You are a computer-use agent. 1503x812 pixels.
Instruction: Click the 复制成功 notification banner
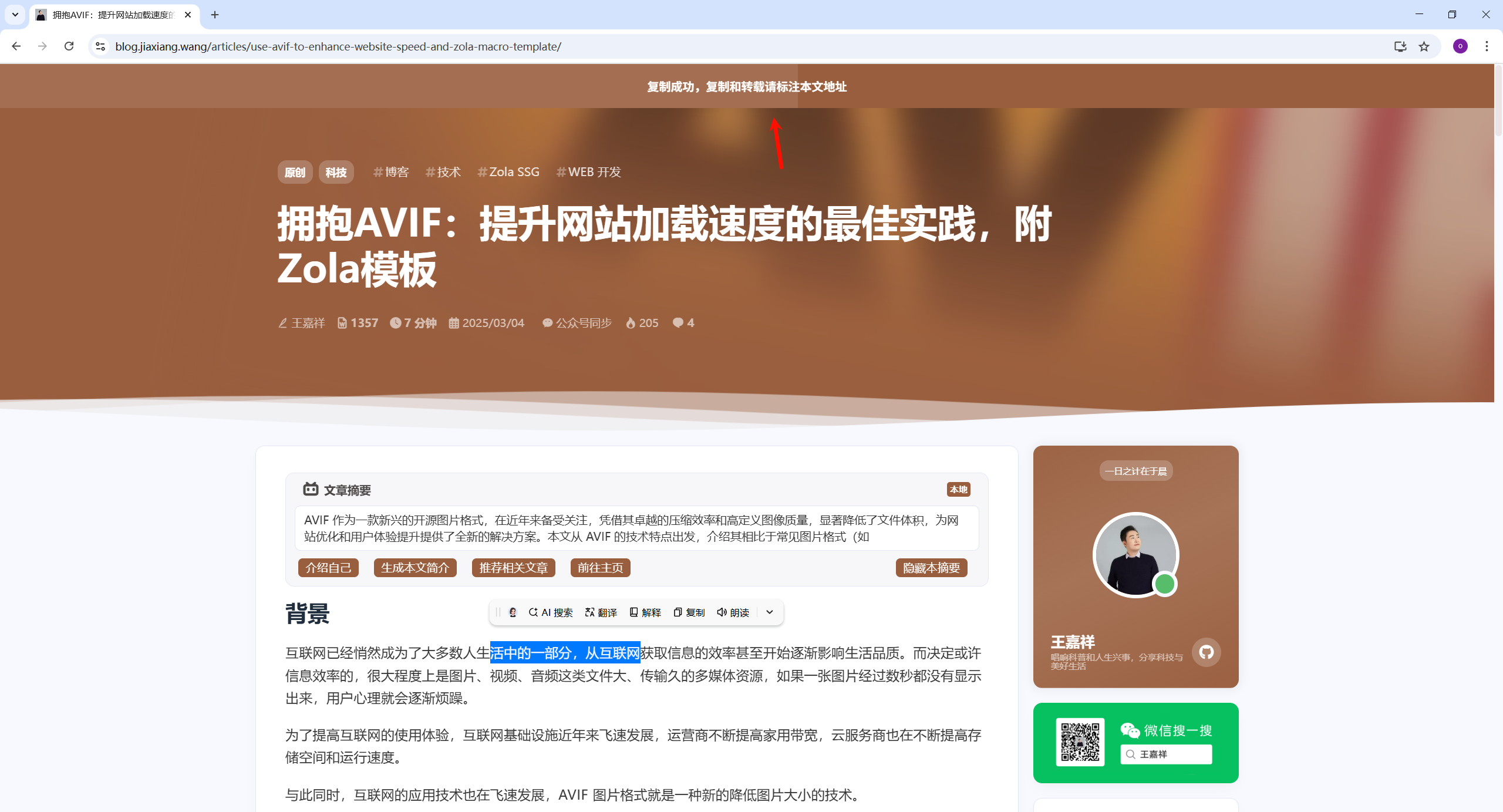point(747,86)
